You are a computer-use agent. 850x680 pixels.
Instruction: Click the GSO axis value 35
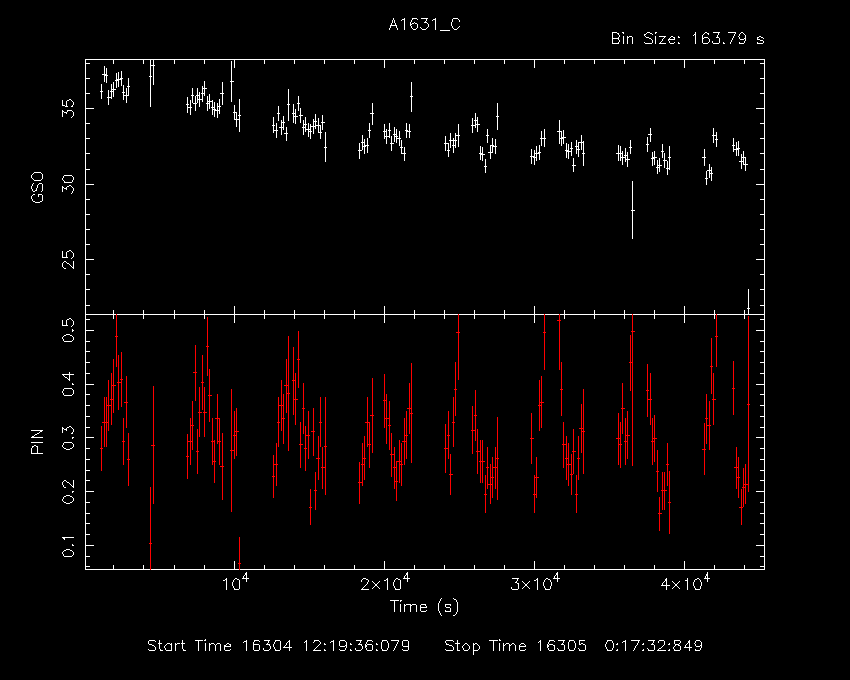click(x=68, y=108)
